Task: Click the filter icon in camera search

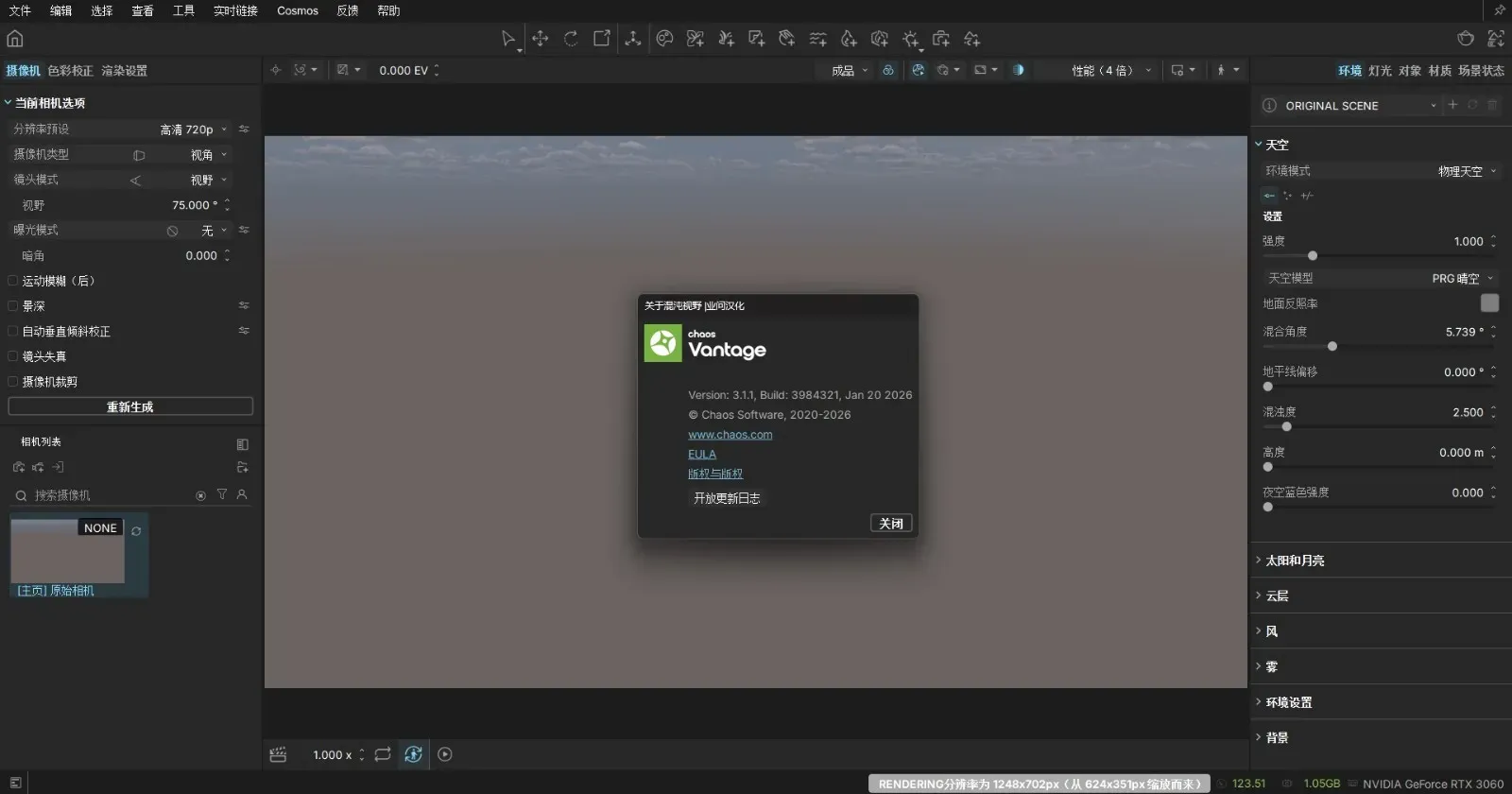Action: pyautogui.click(x=222, y=494)
